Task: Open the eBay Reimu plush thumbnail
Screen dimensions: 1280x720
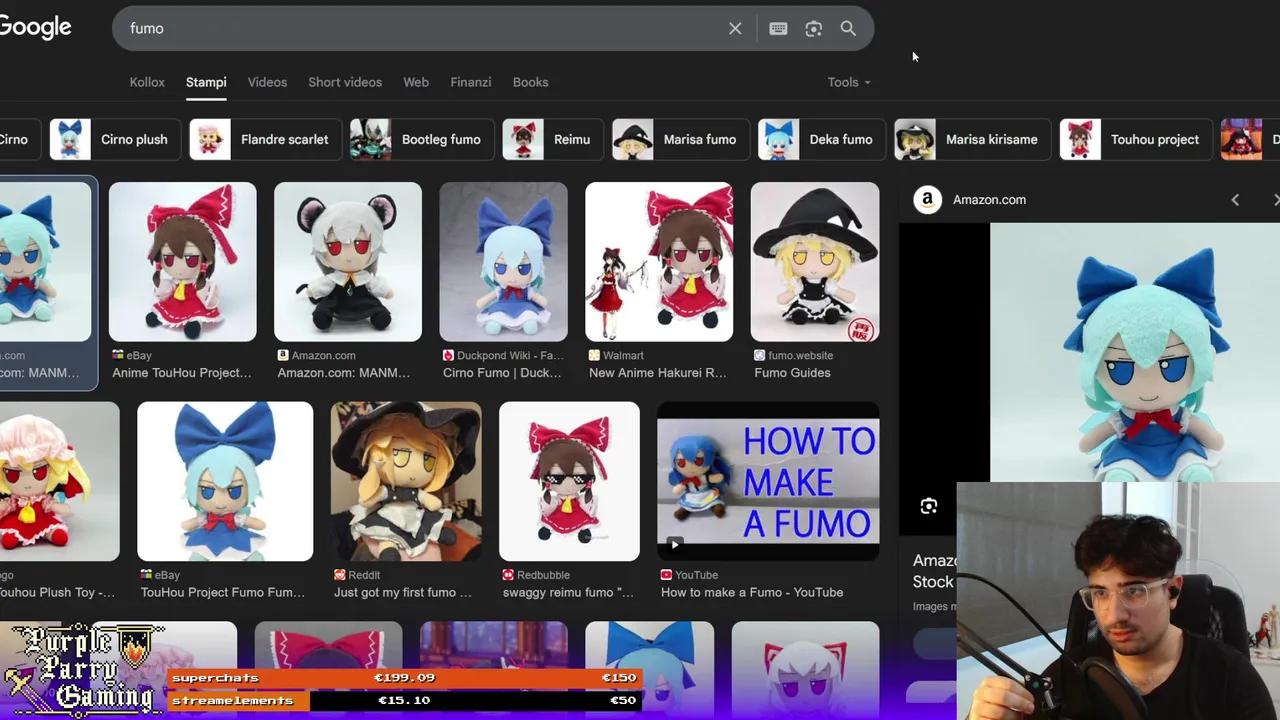Action: (183, 261)
